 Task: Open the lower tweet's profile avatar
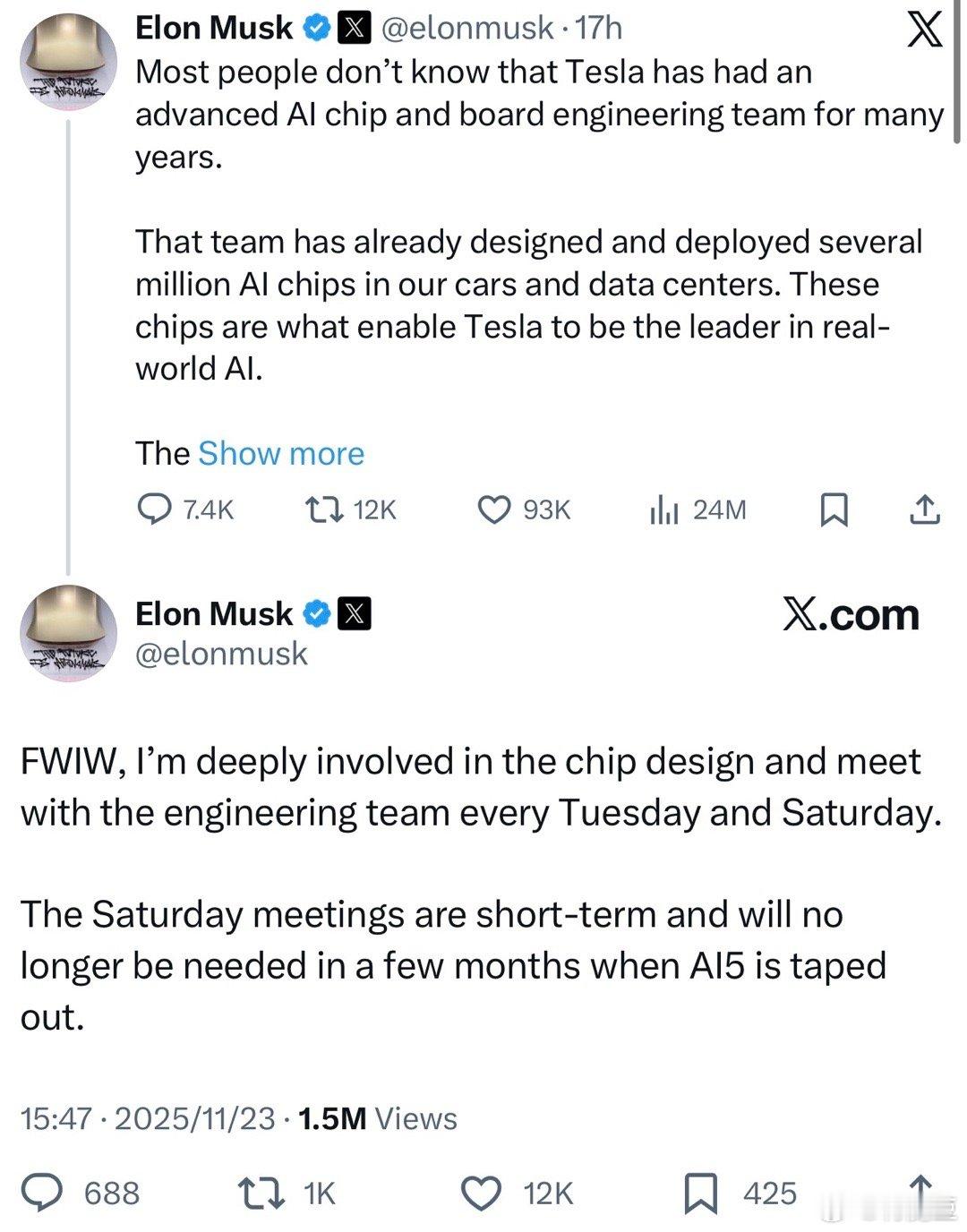(69, 632)
